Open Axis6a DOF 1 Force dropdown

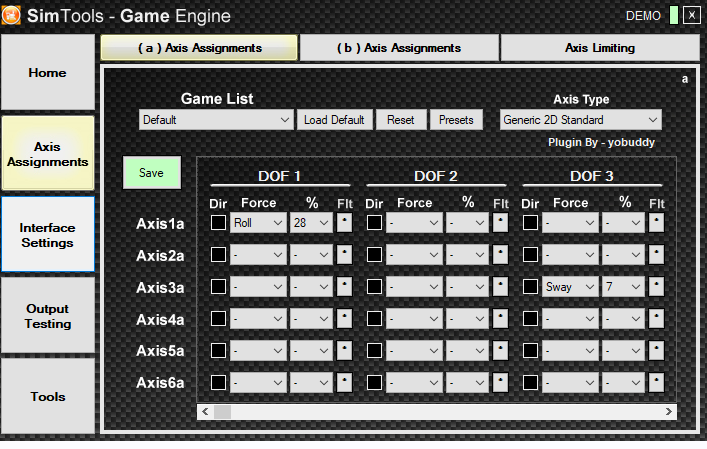coord(258,382)
